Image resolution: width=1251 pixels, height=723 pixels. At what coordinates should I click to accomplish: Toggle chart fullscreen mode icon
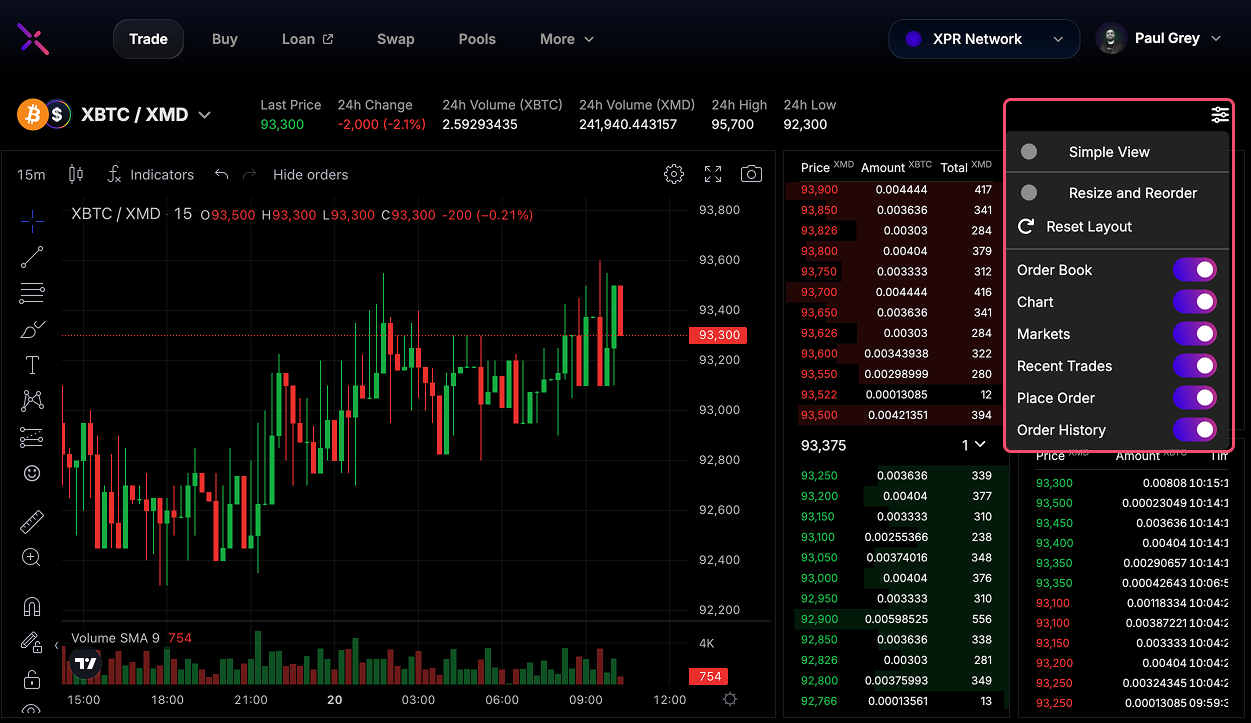coord(713,174)
